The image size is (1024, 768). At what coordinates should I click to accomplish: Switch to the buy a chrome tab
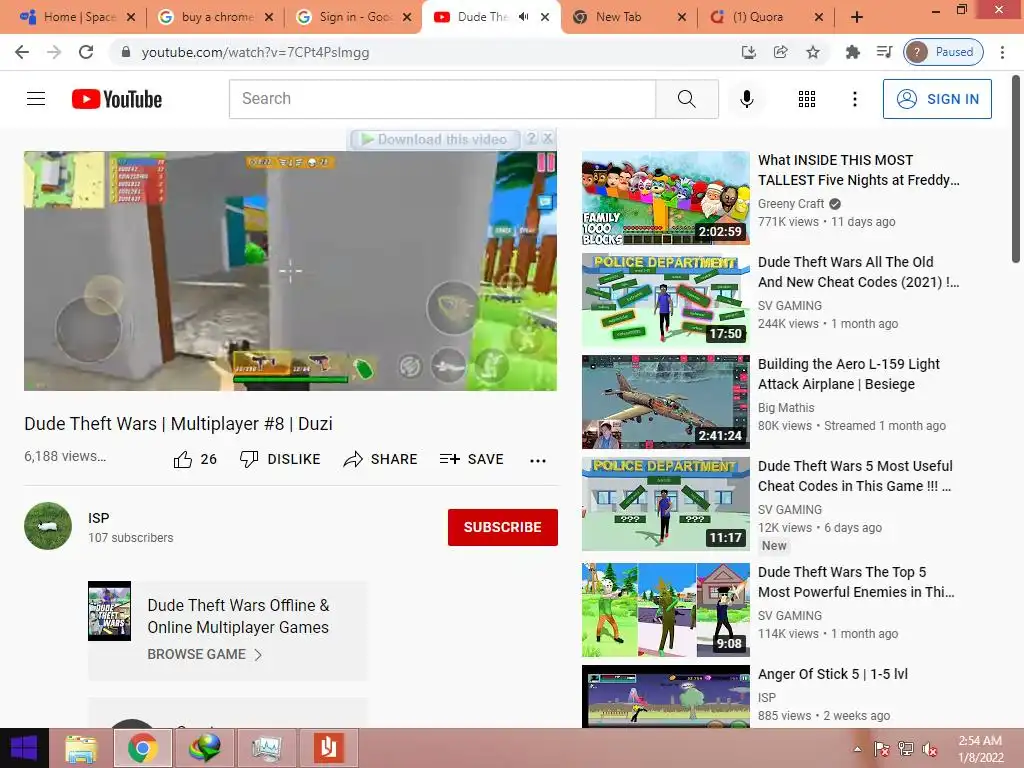click(216, 17)
